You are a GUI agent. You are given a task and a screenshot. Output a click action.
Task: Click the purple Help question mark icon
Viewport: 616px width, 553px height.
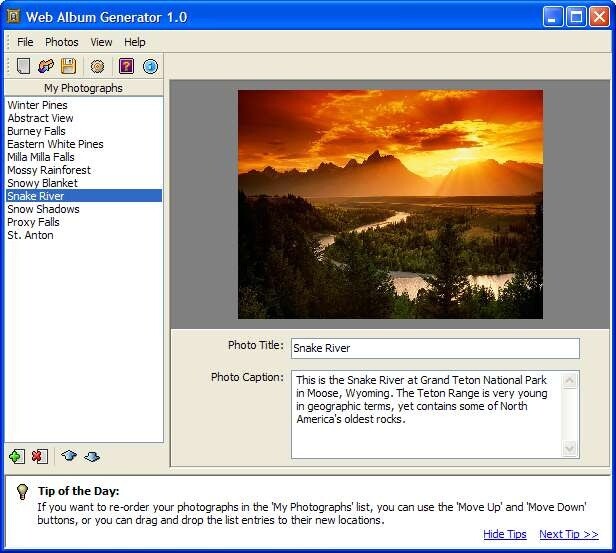[126, 66]
